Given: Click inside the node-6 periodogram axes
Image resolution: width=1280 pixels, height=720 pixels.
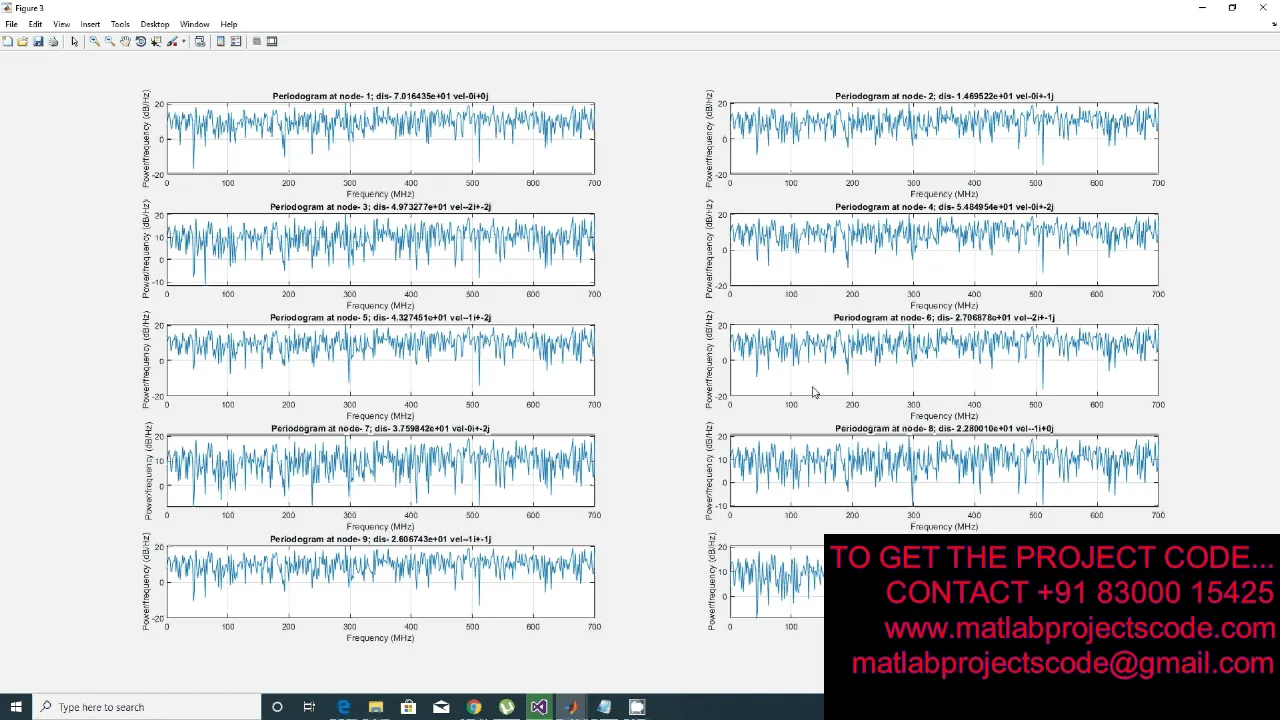Looking at the screenshot, I should click(944, 360).
